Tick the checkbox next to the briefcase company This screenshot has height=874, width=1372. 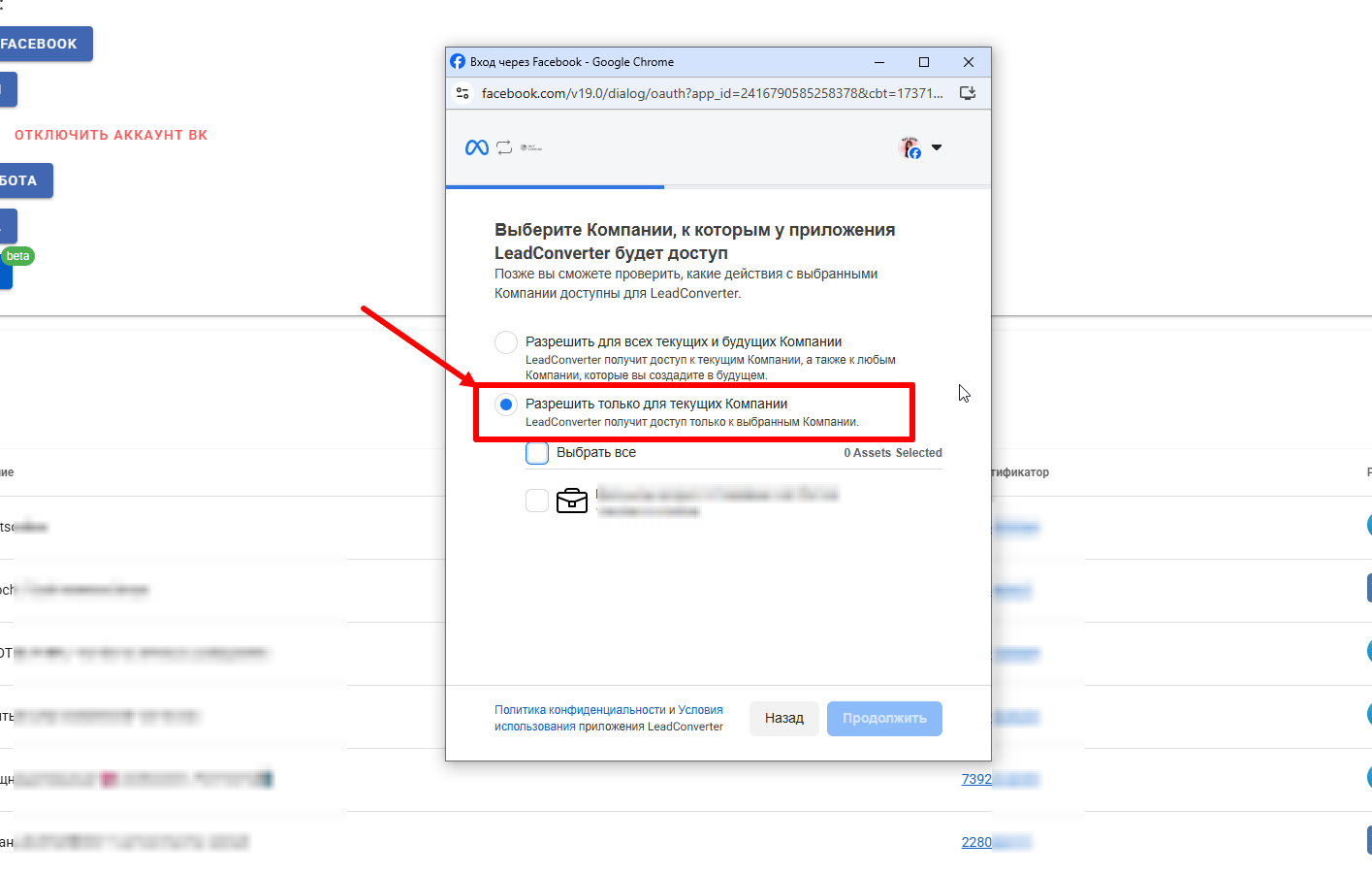[537, 501]
